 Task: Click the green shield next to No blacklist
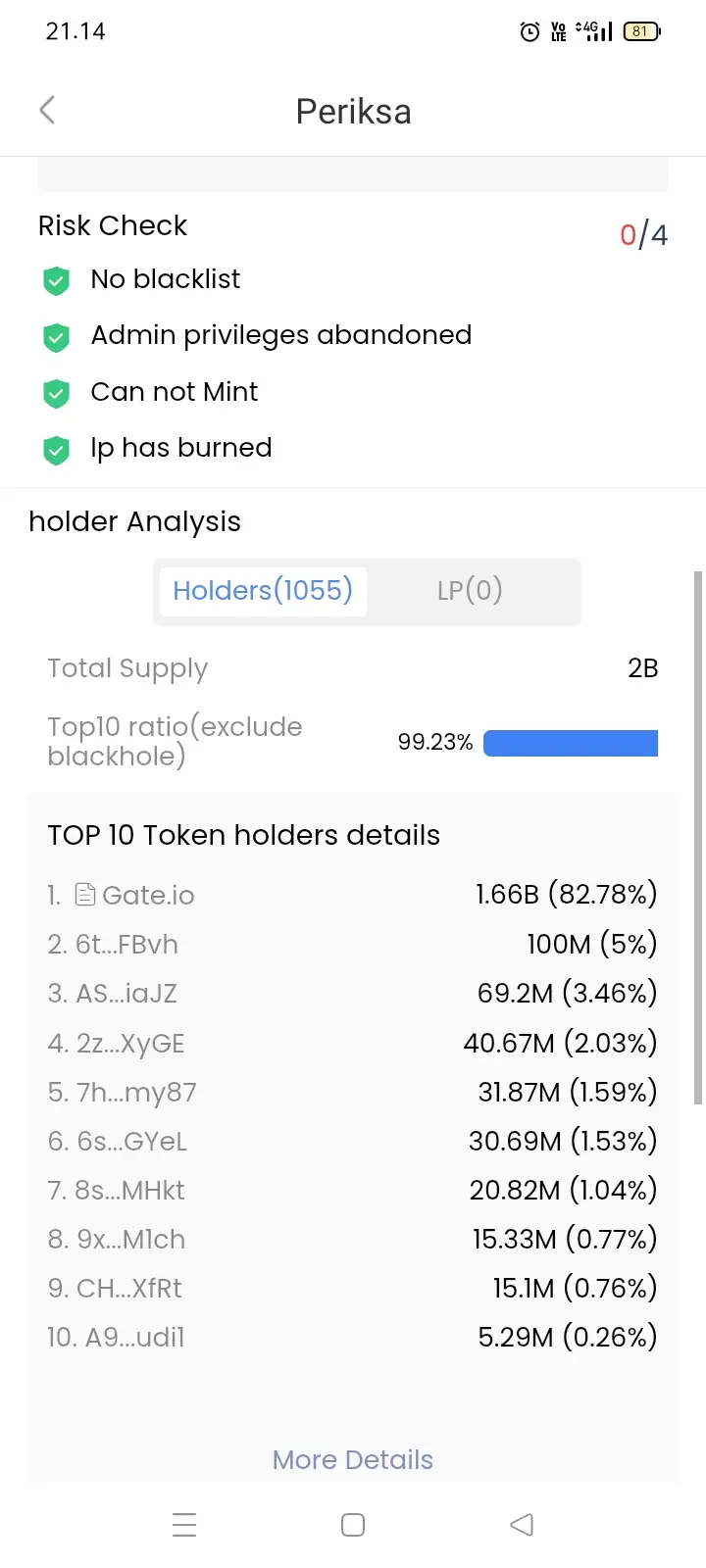coord(56,280)
